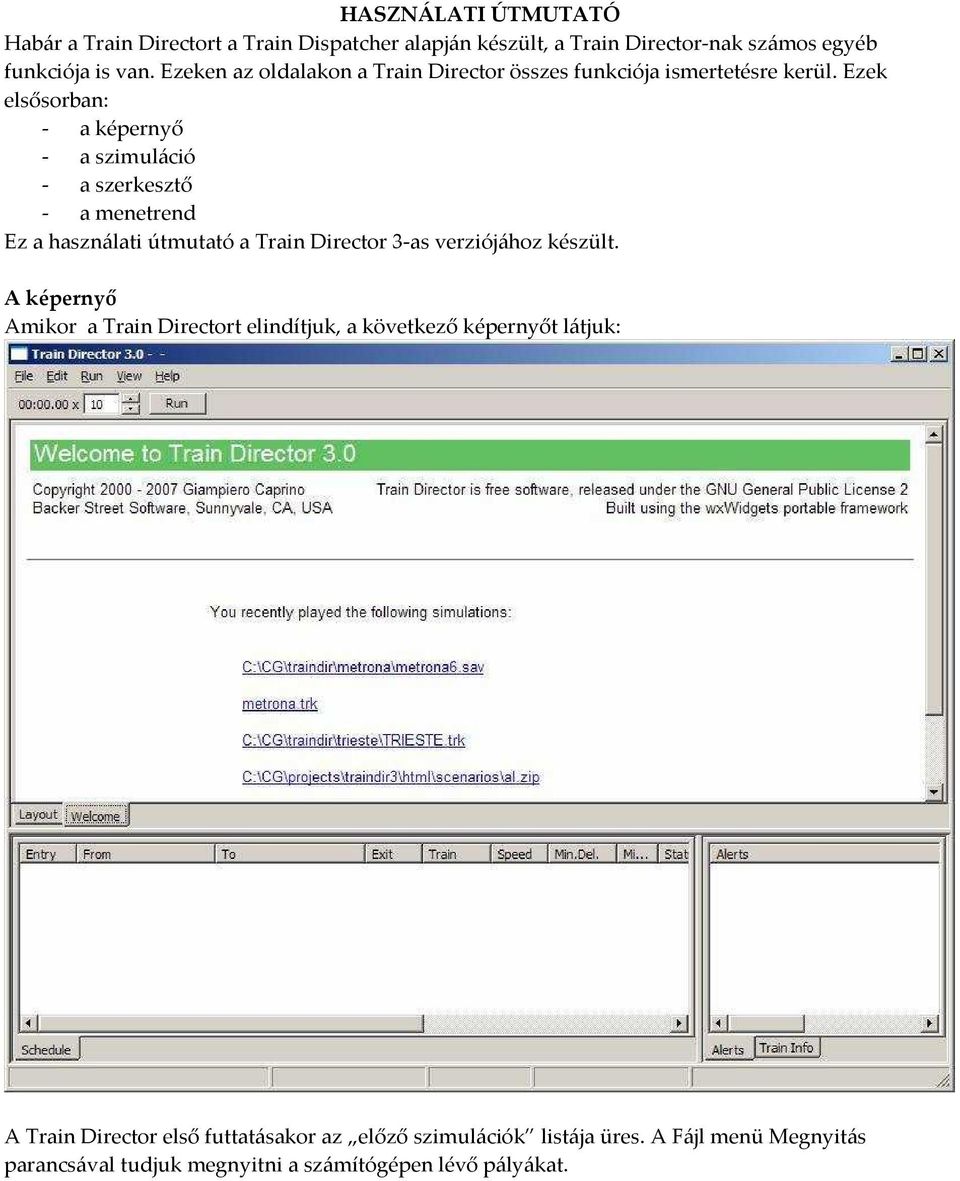The image size is (960, 1181).
Task: Select the Train Info tab
Action: 786,1048
